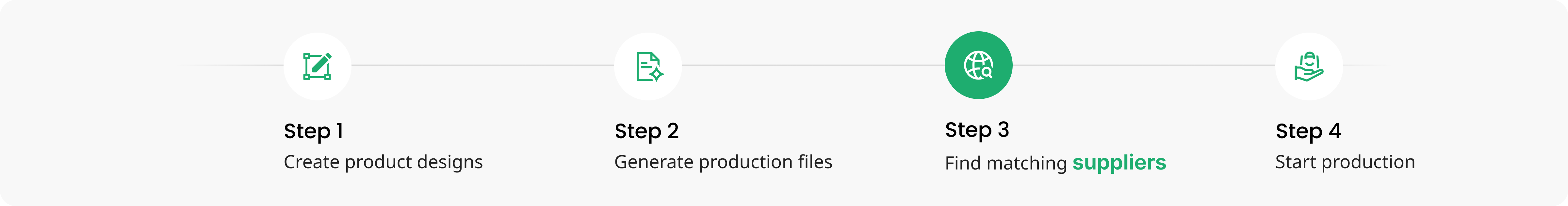1568x206 pixels.
Task: Select the "Step 1" heading
Action: click(x=314, y=131)
